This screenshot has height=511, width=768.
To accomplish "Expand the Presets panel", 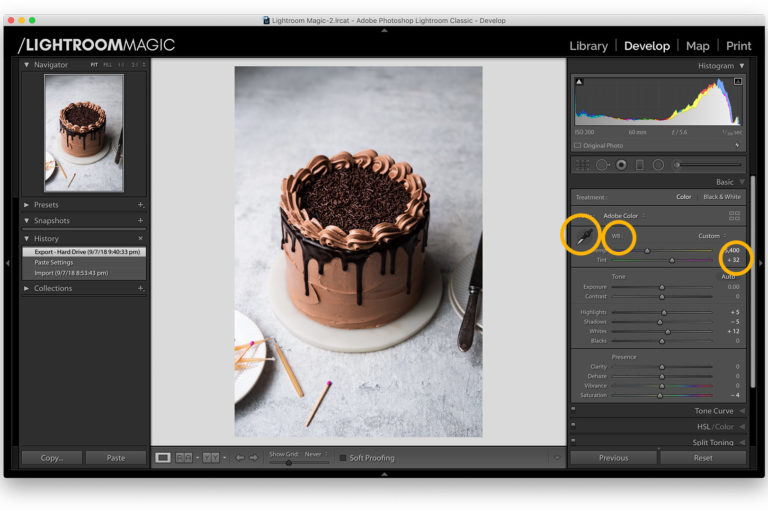I will click(26, 205).
